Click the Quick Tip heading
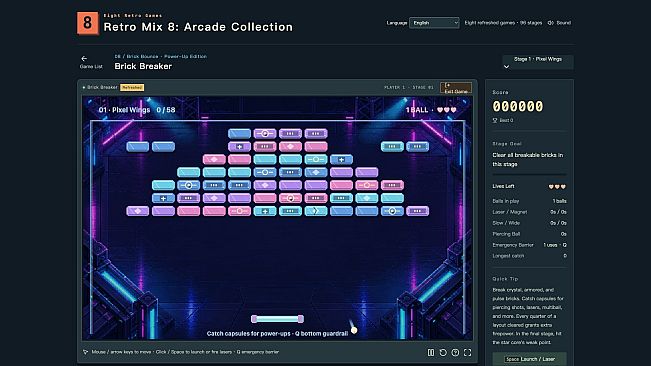This screenshot has height=366, width=651. tap(505, 279)
